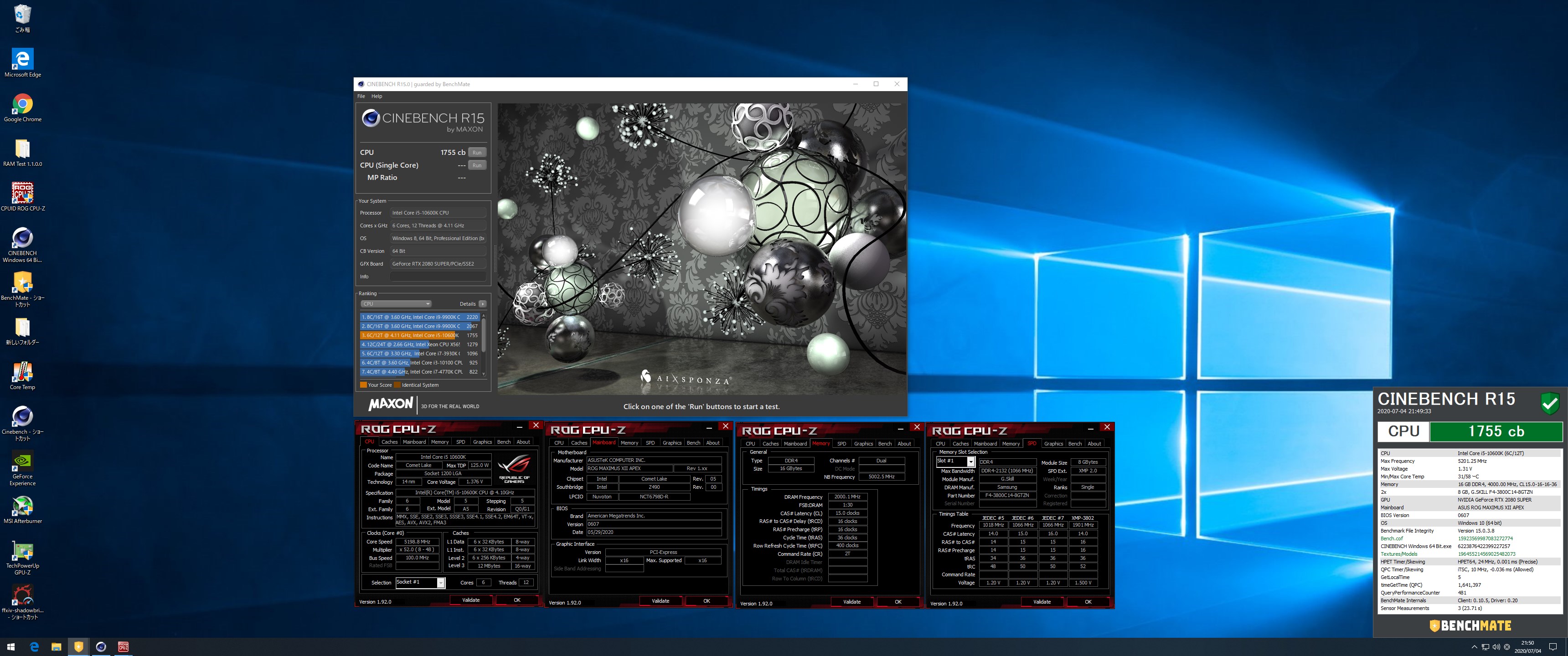Viewport: 1568px width, 656px height.
Task: Select the new folder desktop icon
Action: tap(22, 331)
